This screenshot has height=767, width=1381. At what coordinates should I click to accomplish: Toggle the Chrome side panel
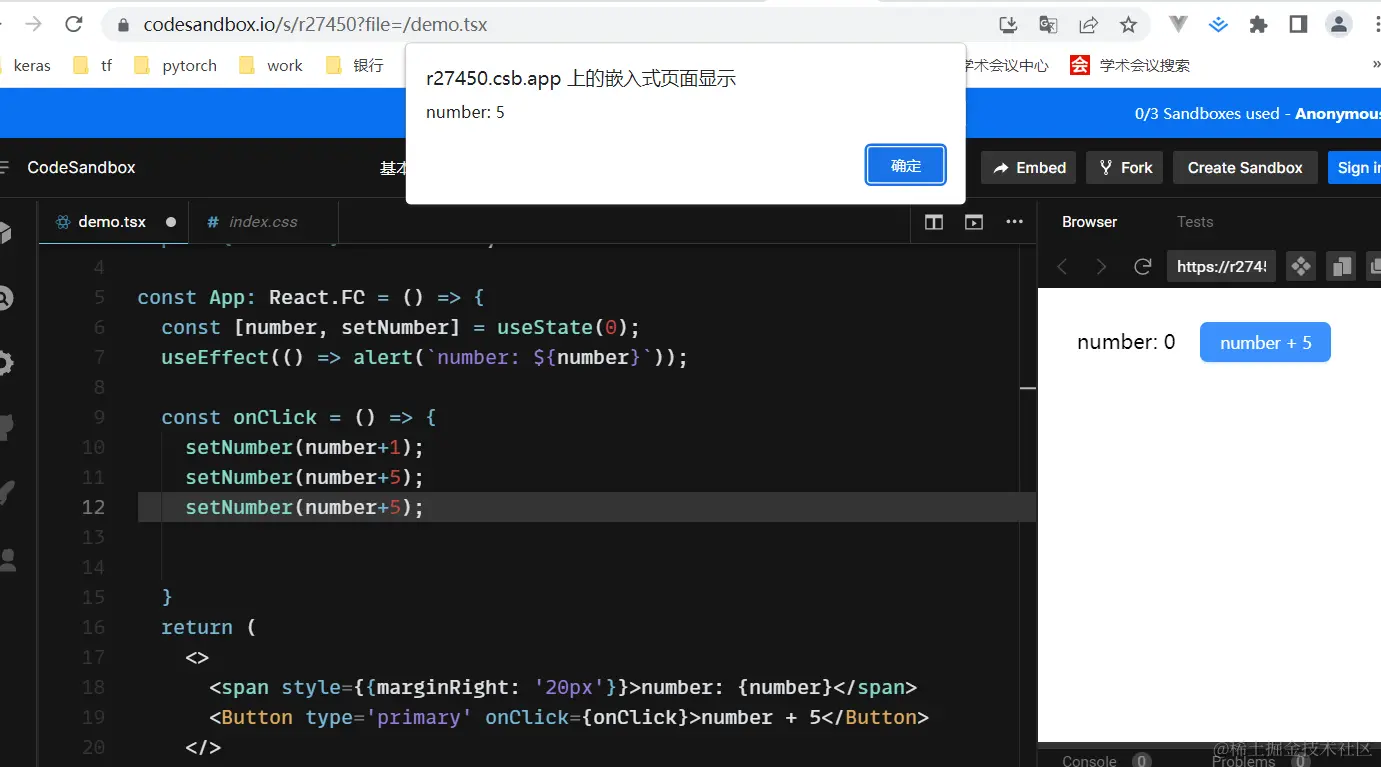click(1298, 24)
